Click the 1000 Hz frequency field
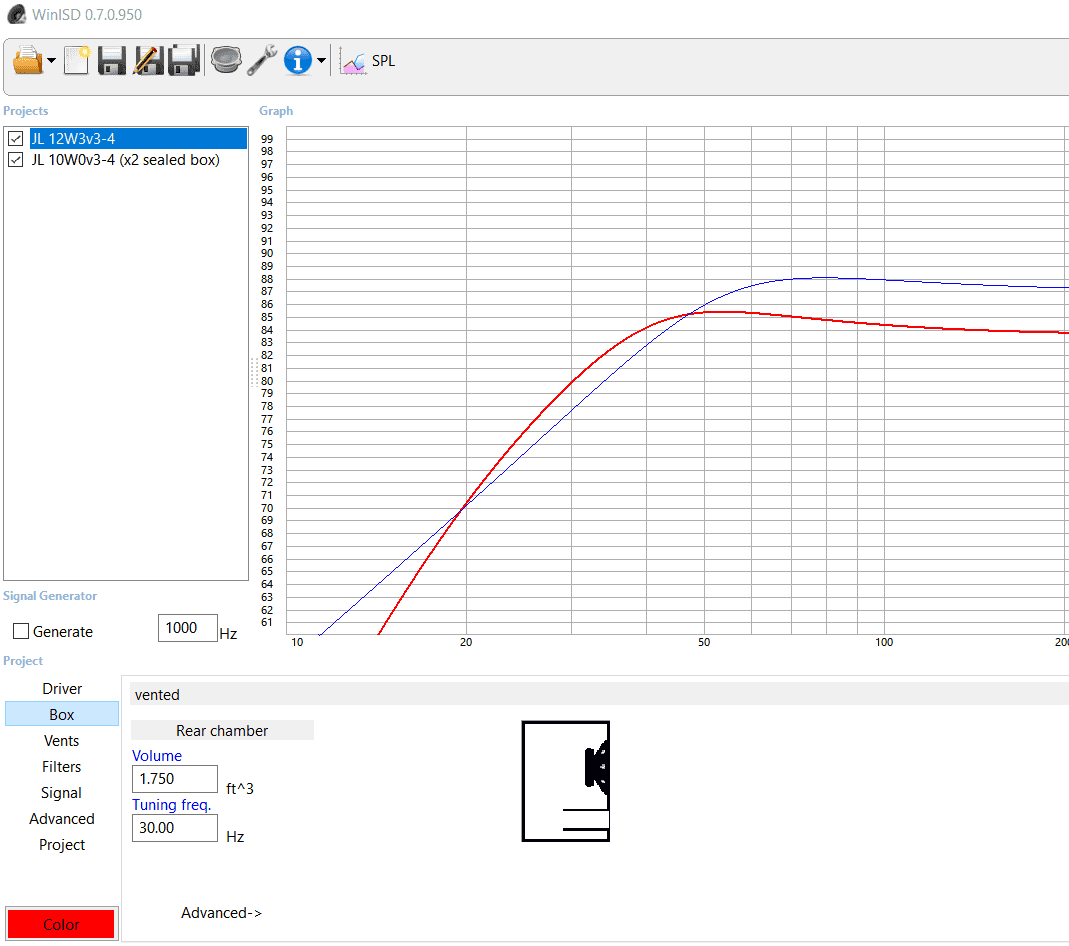The image size is (1069, 946). 187,628
